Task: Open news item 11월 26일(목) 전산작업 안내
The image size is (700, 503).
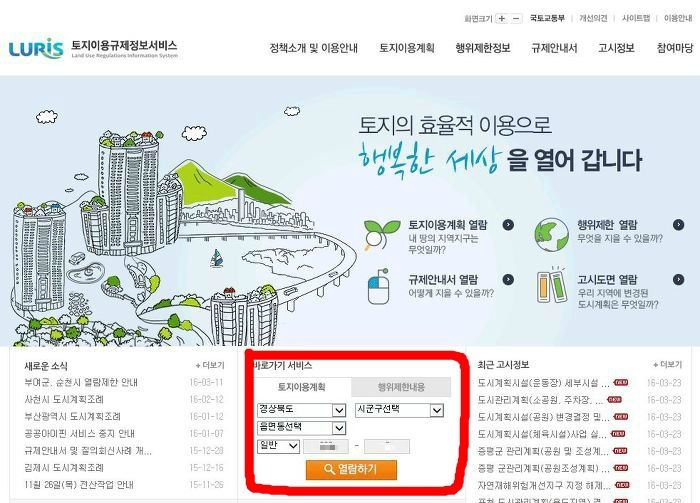Action: (x=79, y=485)
